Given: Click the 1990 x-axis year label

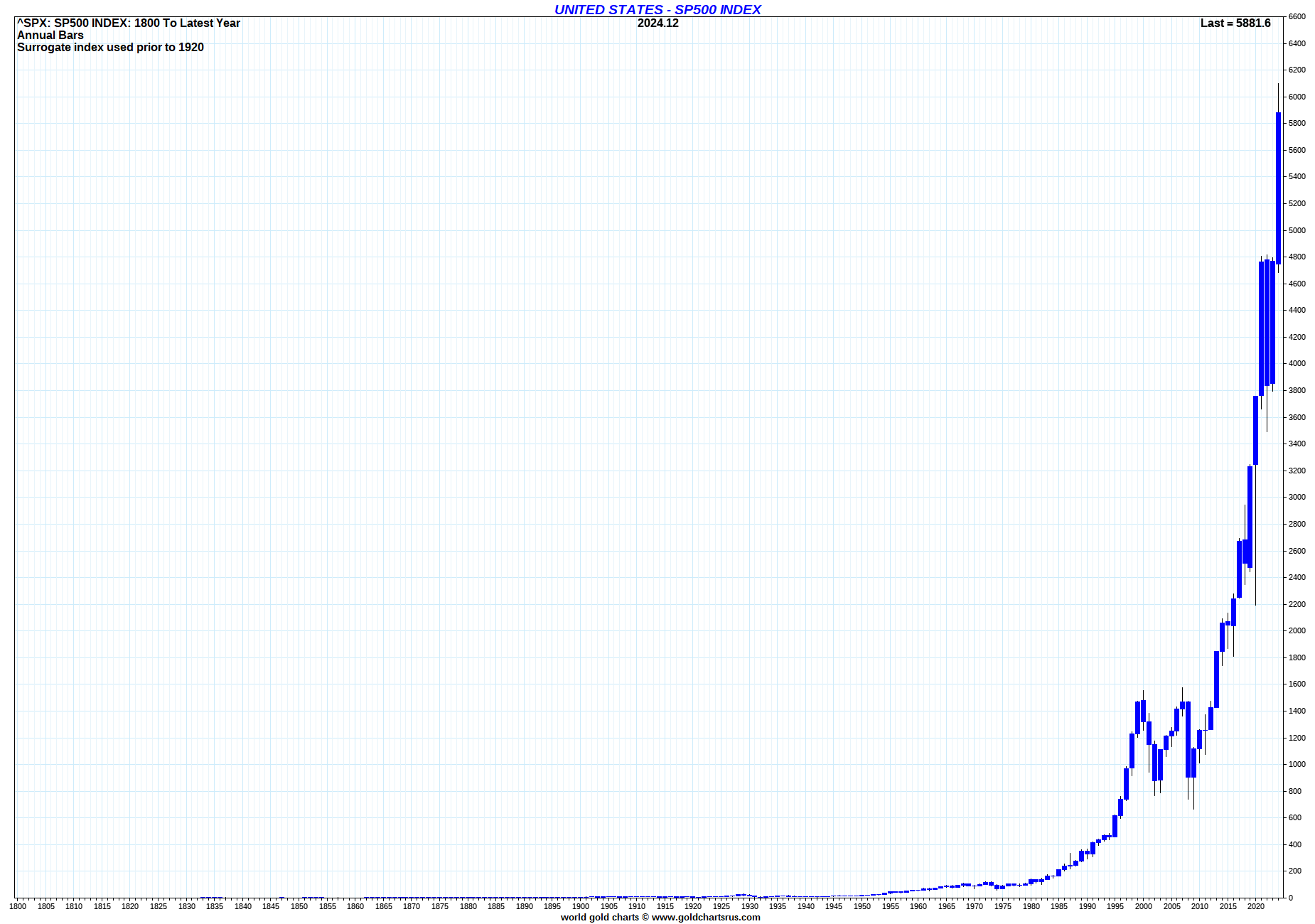Looking at the screenshot, I should coord(1088,906).
